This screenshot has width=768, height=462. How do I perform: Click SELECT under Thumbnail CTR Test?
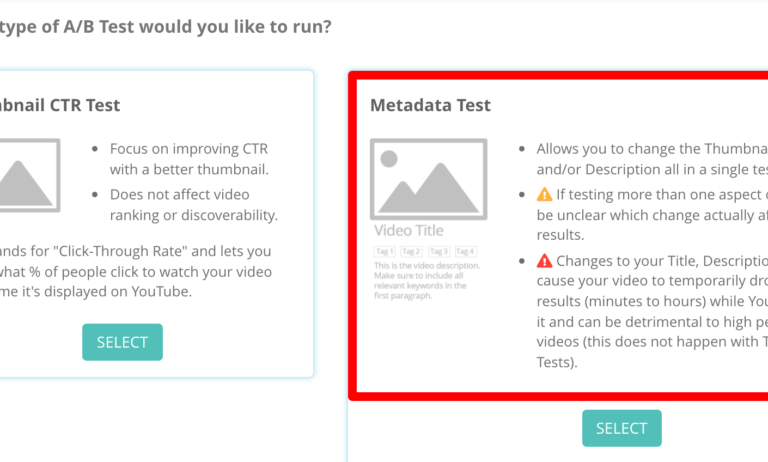[122, 342]
